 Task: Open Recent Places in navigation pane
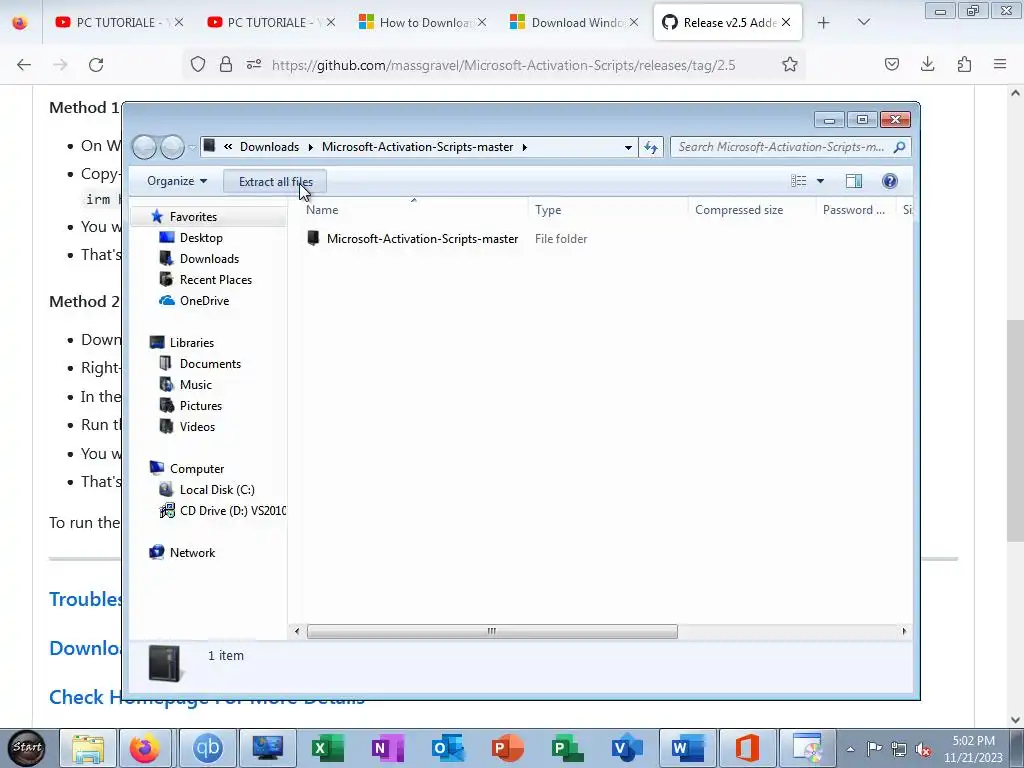[x=216, y=280]
